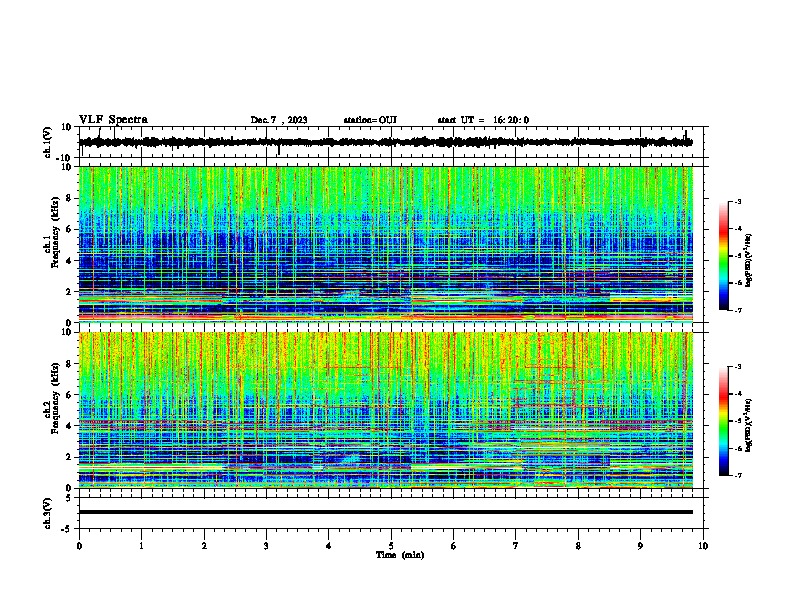The height and width of the screenshot is (612, 792).
Task: Click the log(PSD) label beside ch.1 color bar
Action: (748, 261)
